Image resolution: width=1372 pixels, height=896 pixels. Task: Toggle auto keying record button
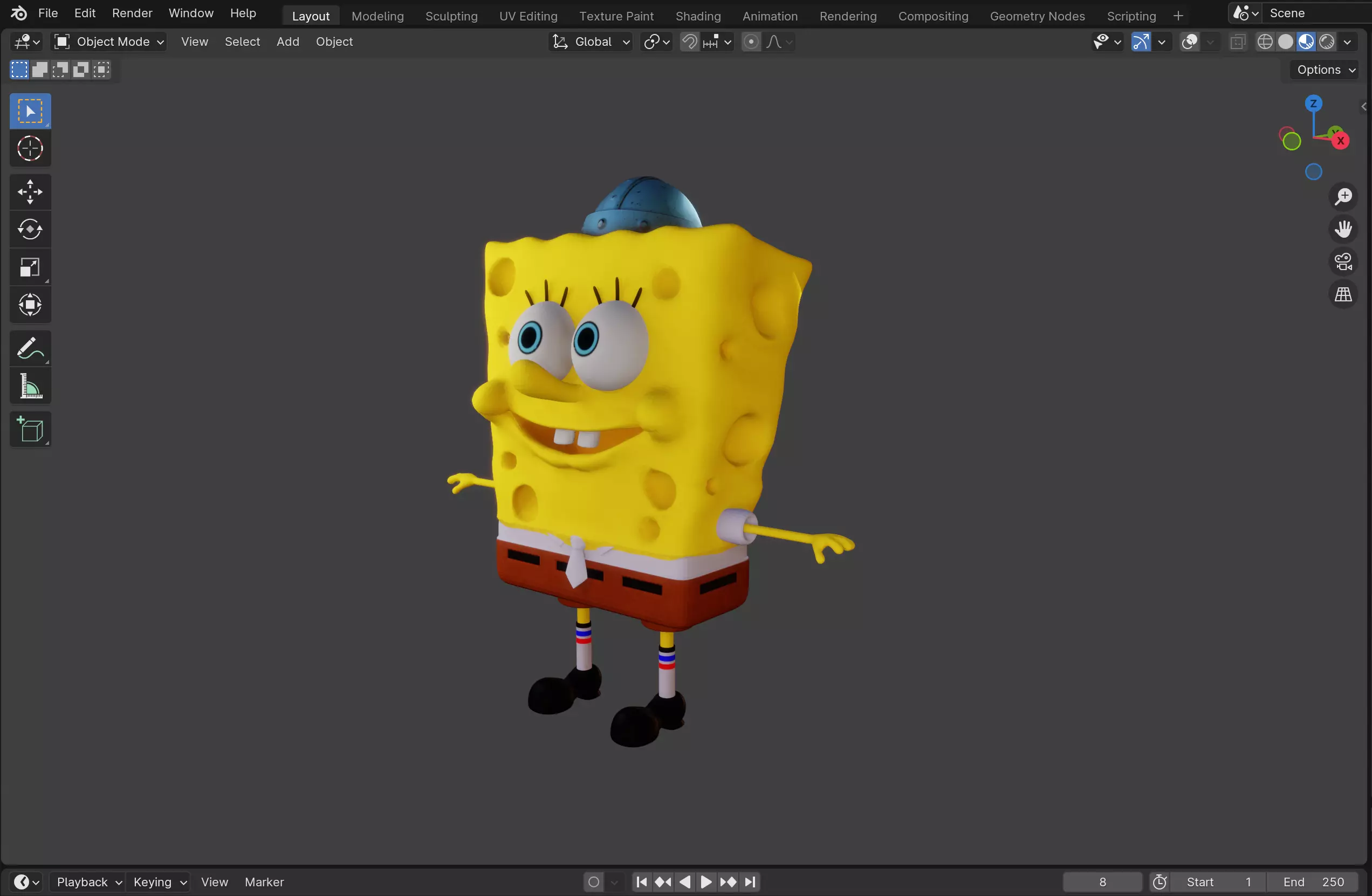pos(594,881)
